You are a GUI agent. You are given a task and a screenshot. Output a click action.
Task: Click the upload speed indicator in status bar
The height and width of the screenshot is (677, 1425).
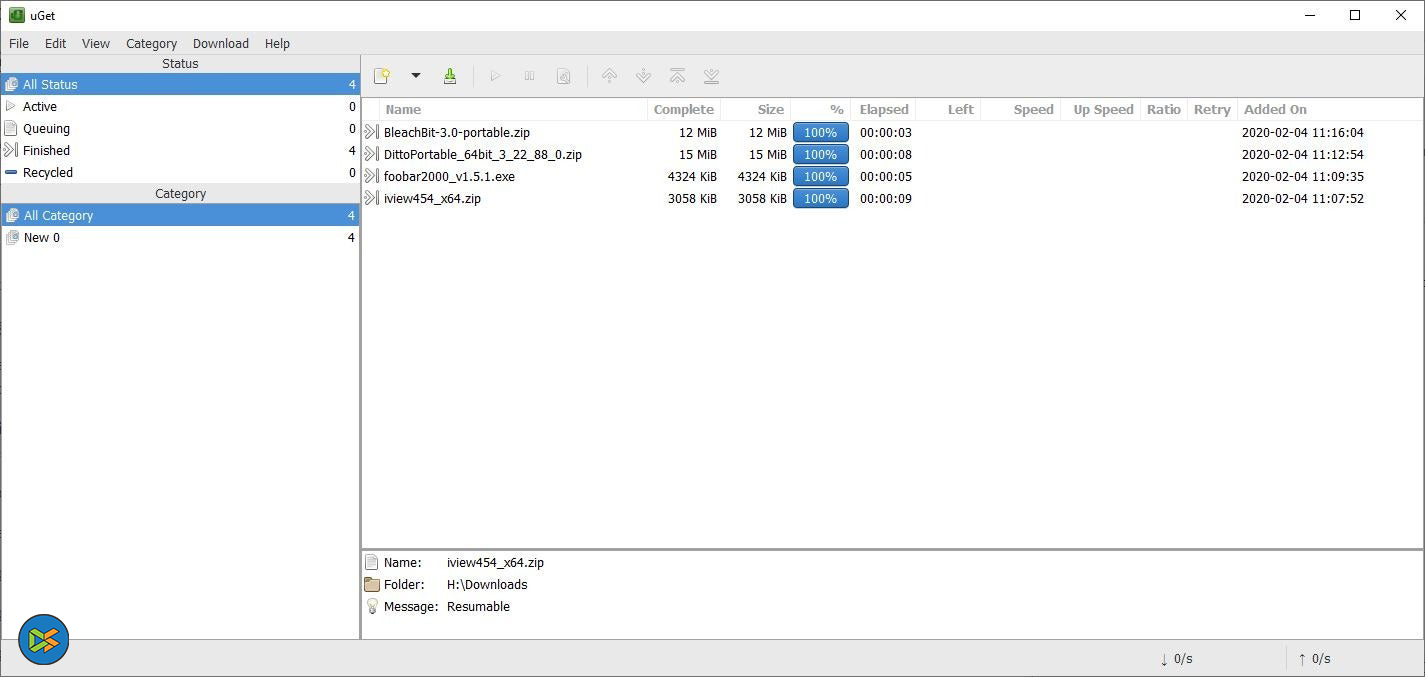pos(1314,659)
